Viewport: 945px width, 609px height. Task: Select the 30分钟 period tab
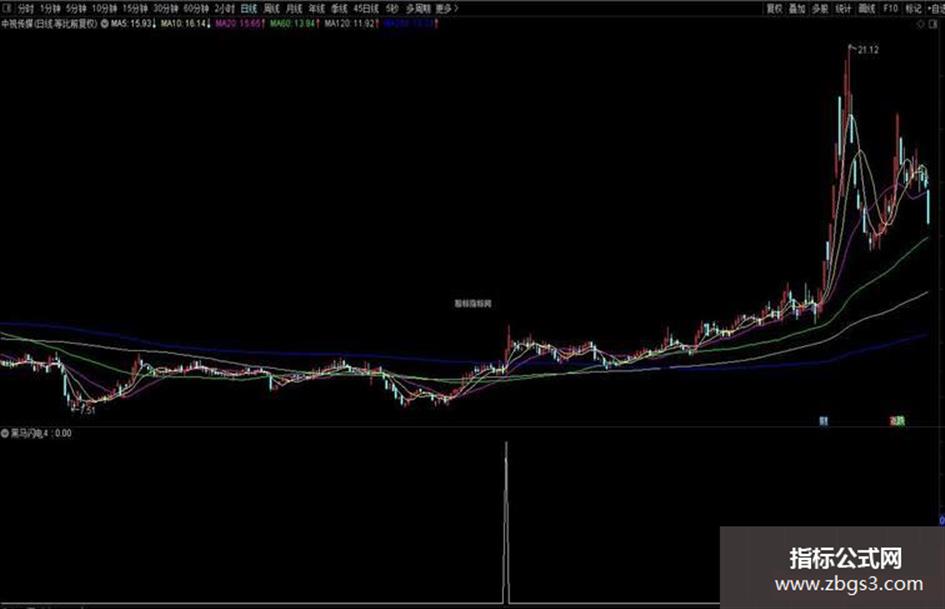(x=166, y=8)
